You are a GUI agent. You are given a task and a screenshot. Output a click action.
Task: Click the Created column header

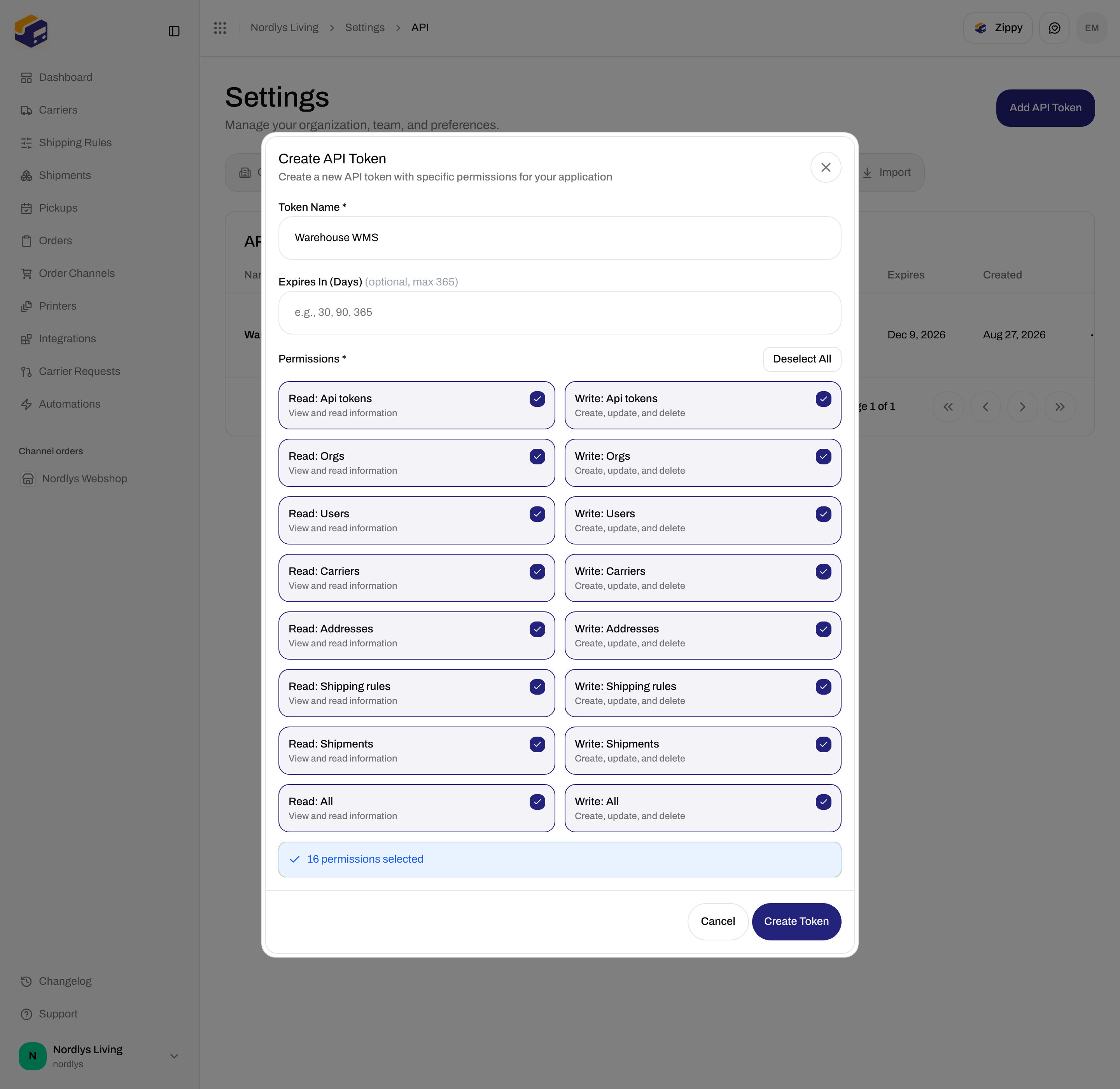[x=1002, y=275]
